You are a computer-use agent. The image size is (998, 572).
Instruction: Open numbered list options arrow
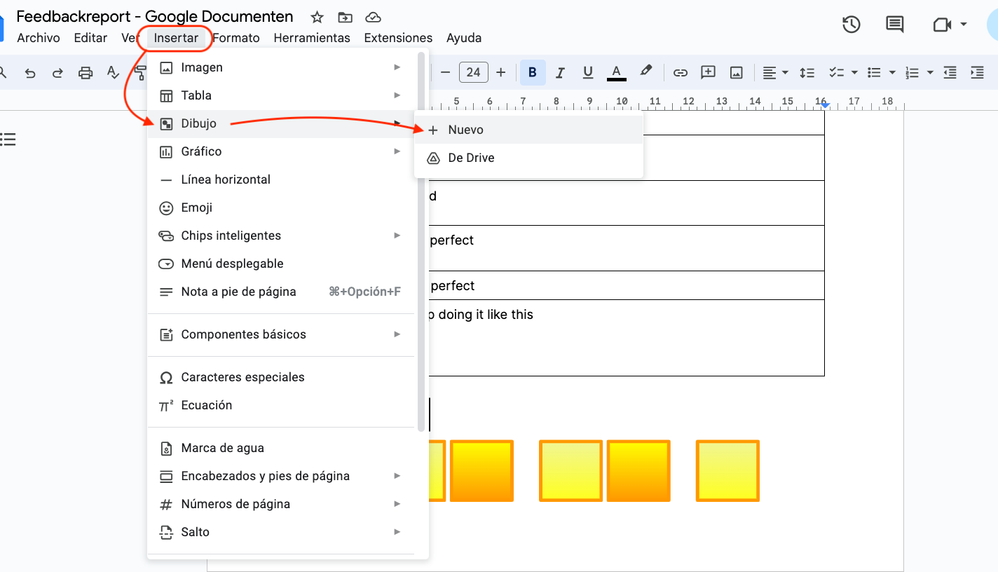tap(930, 73)
